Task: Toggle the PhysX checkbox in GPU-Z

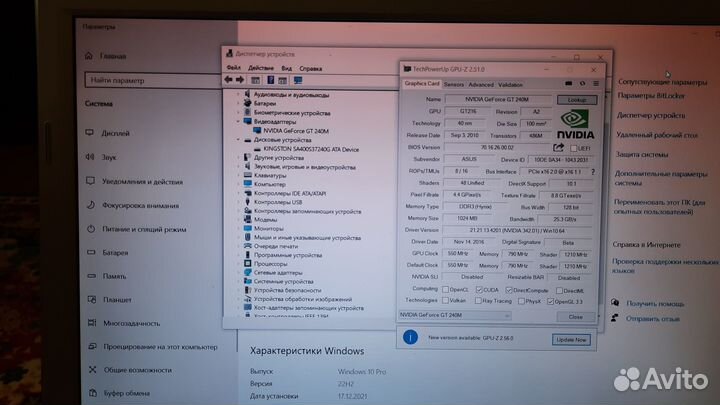Action: point(521,301)
